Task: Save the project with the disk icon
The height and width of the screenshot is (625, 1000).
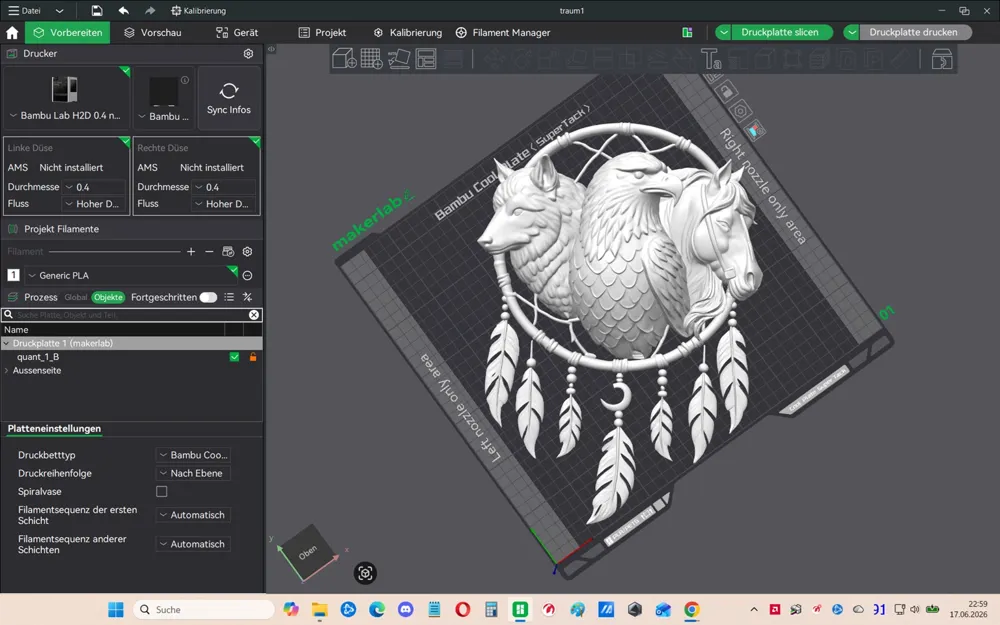Action: pyautogui.click(x=96, y=11)
